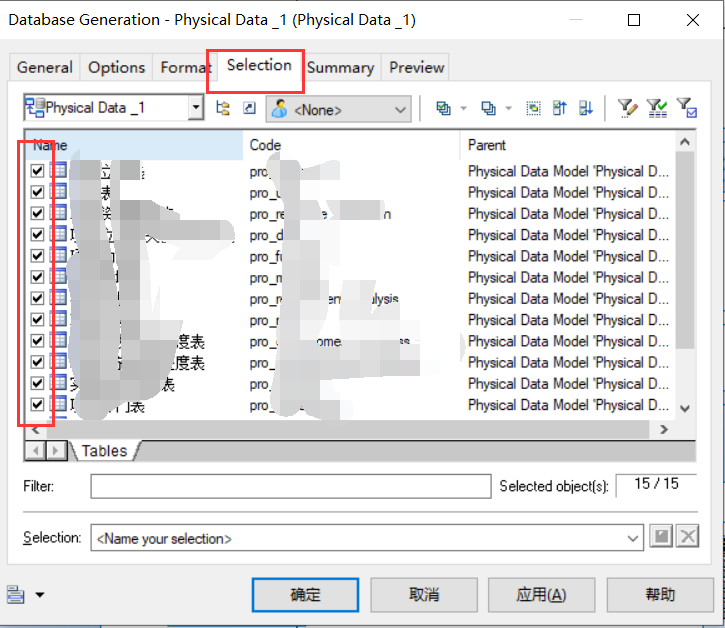This screenshot has height=628, width=725.
Task: Click the Use Graphical Selection icon
Action: tap(533, 109)
